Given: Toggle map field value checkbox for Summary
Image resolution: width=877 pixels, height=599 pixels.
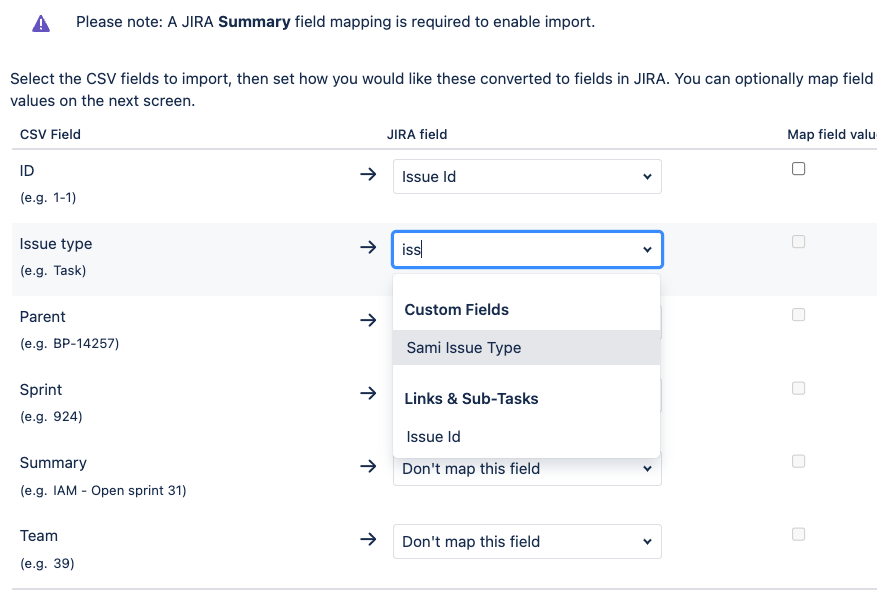Looking at the screenshot, I should 799,461.
